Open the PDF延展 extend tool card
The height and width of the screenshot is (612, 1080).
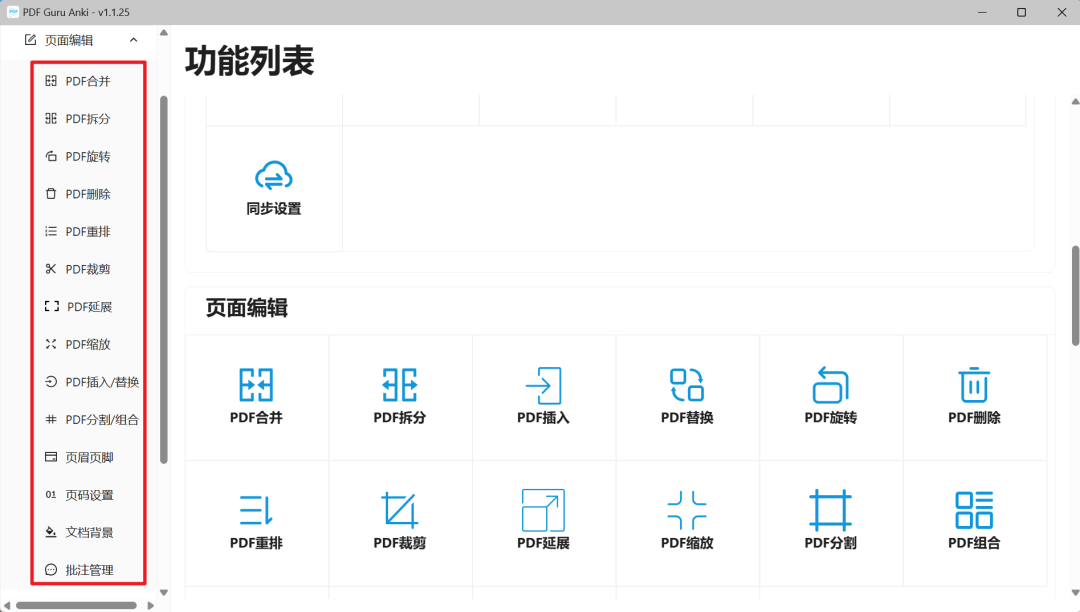(544, 510)
